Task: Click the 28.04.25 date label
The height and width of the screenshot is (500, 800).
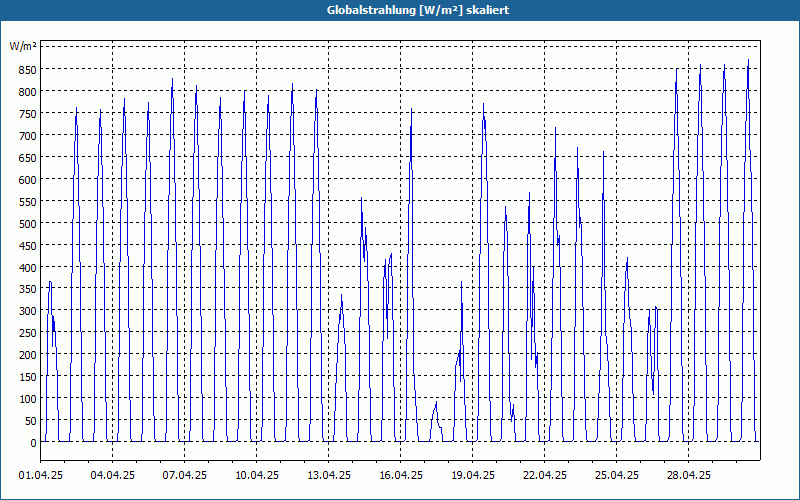Action: pyautogui.click(x=688, y=476)
